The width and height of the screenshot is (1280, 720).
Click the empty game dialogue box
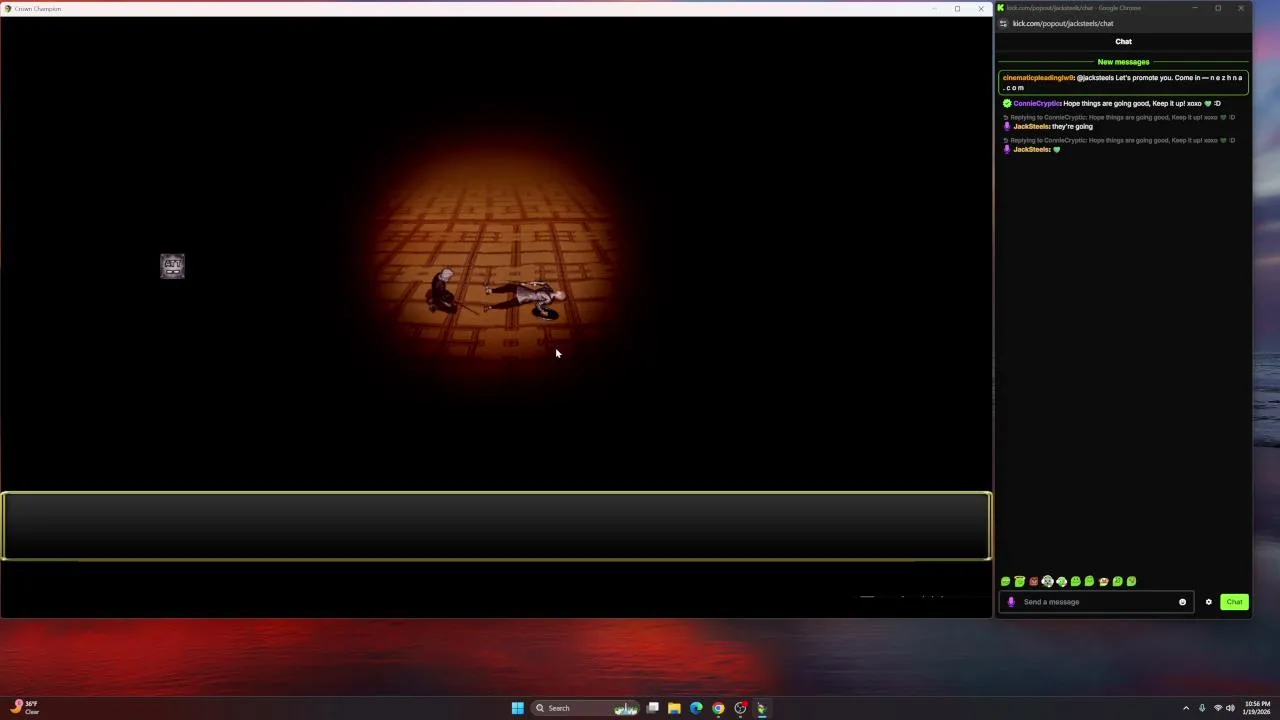497,526
